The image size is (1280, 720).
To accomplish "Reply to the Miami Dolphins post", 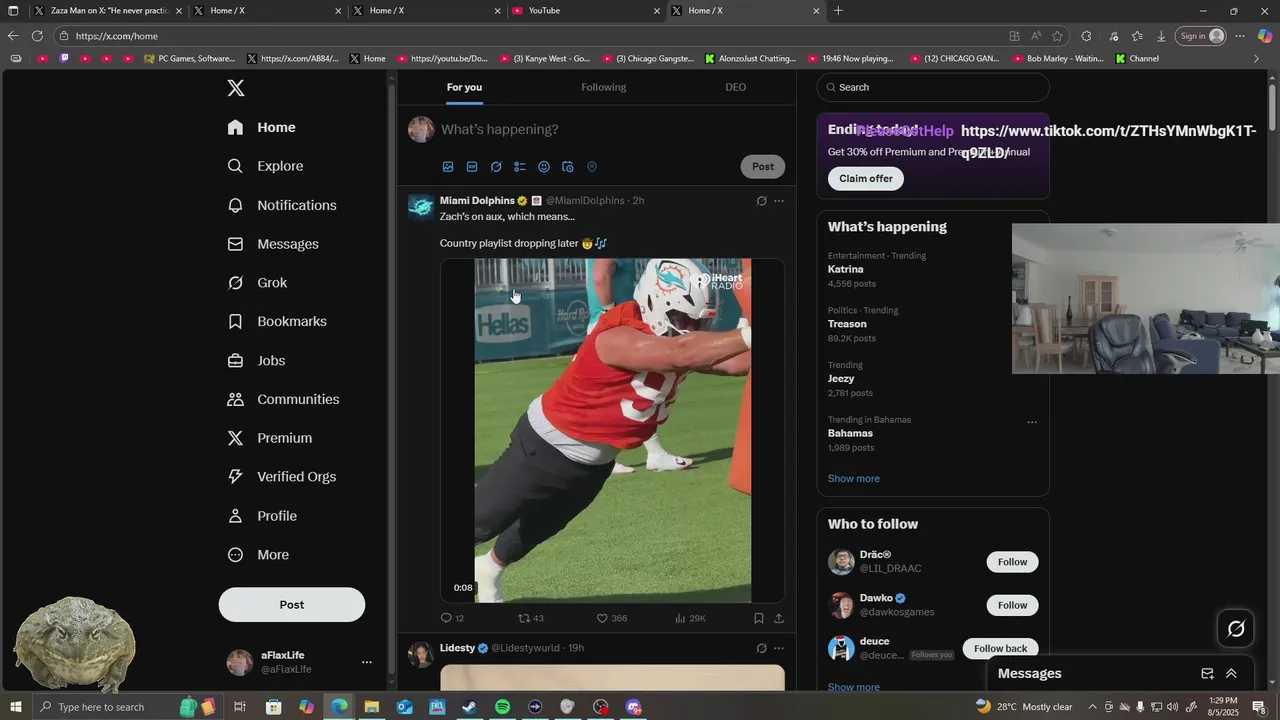I will (452, 618).
